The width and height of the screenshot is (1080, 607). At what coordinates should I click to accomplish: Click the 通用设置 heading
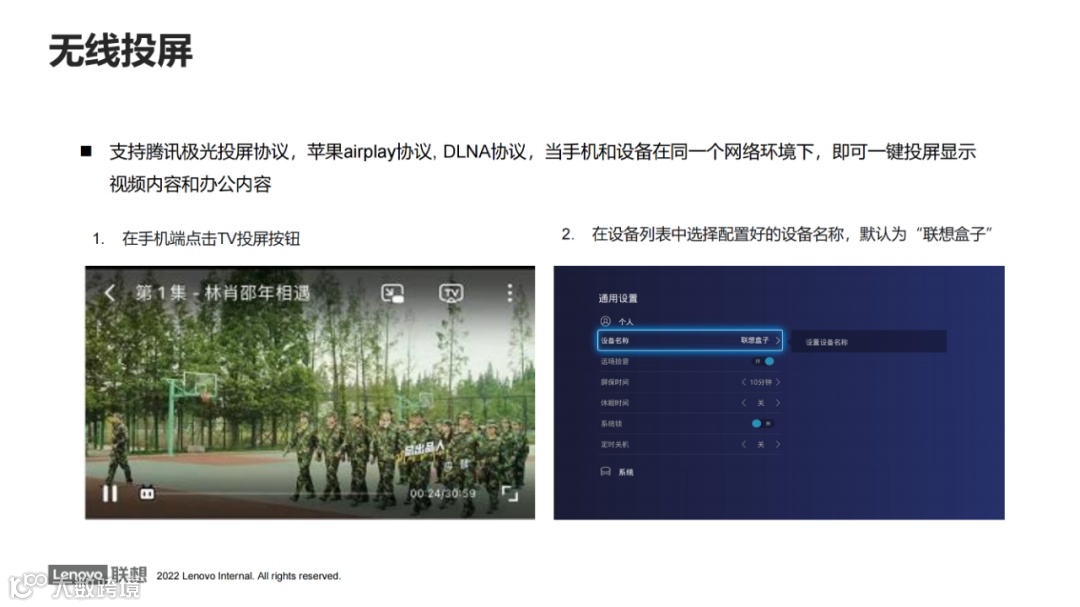pos(618,298)
